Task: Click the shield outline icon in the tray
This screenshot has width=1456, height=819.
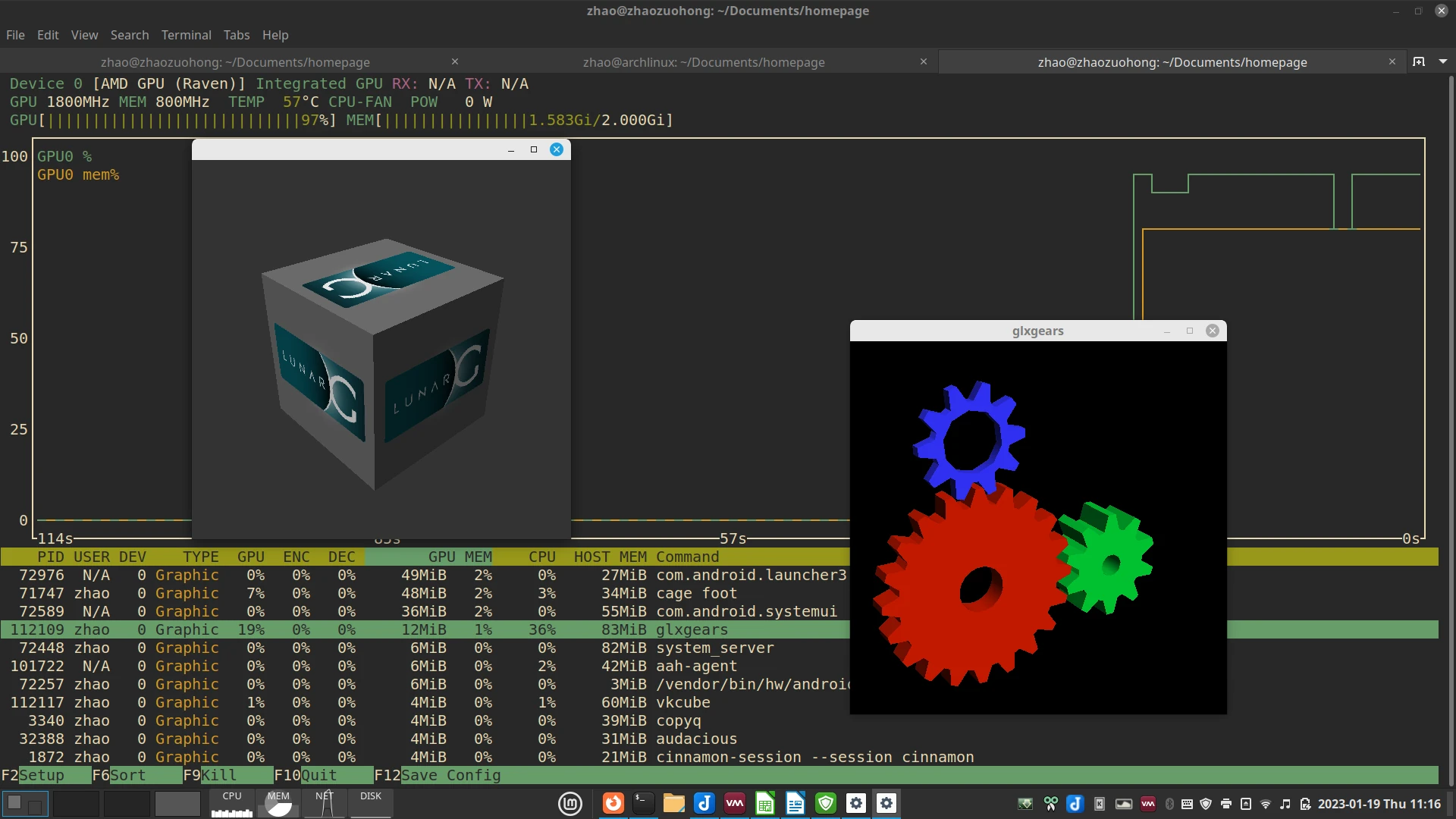Action: 1206,804
